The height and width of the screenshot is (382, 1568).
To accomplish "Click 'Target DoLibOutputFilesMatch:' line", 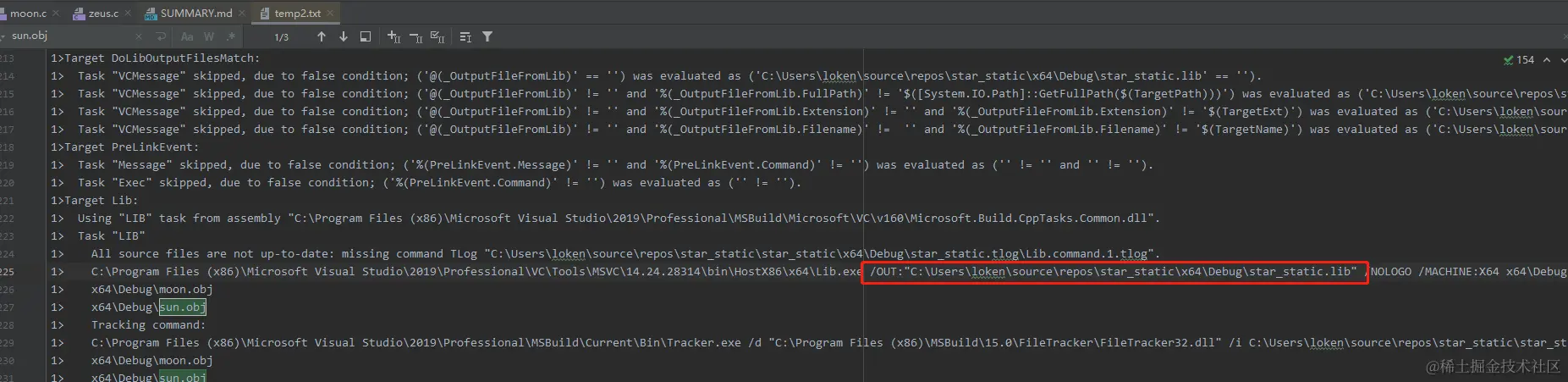I will click(x=156, y=58).
